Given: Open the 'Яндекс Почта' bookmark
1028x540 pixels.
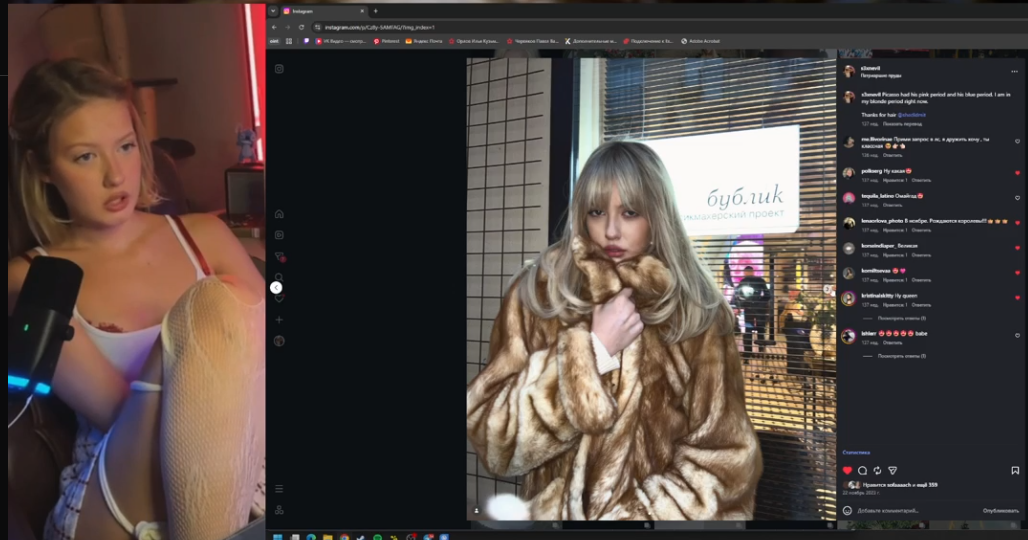Looking at the screenshot, I should [424, 41].
